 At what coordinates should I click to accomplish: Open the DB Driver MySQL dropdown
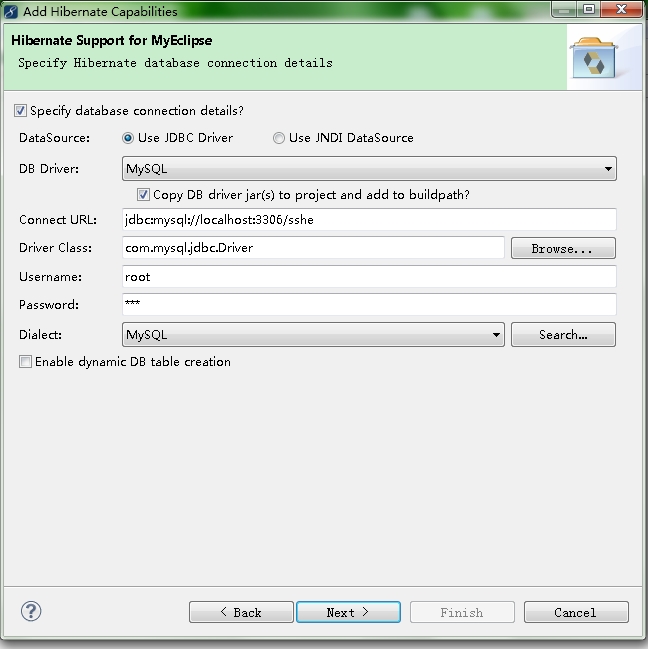[369, 168]
